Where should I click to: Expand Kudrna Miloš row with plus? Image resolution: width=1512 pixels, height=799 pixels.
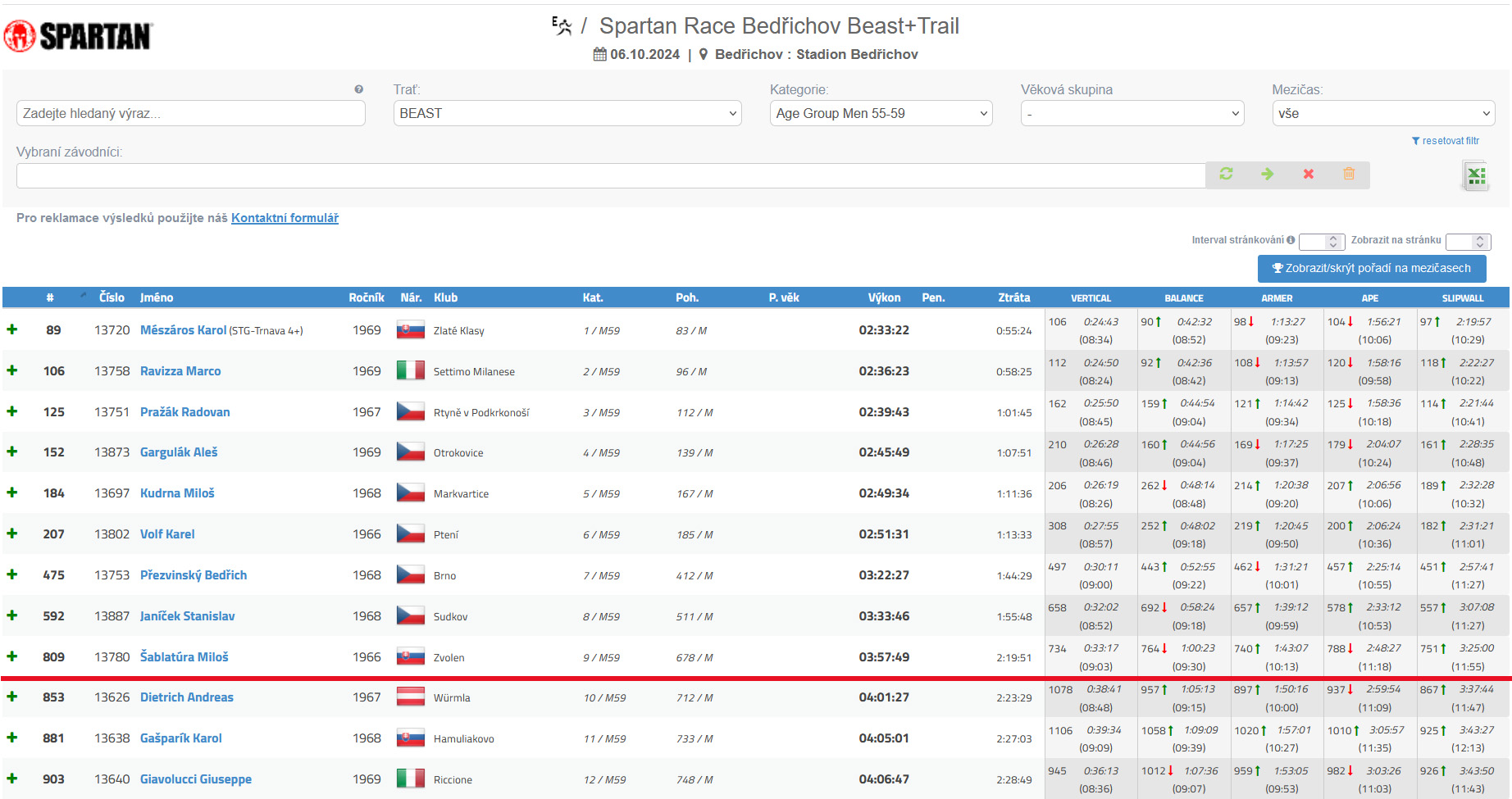point(12,493)
